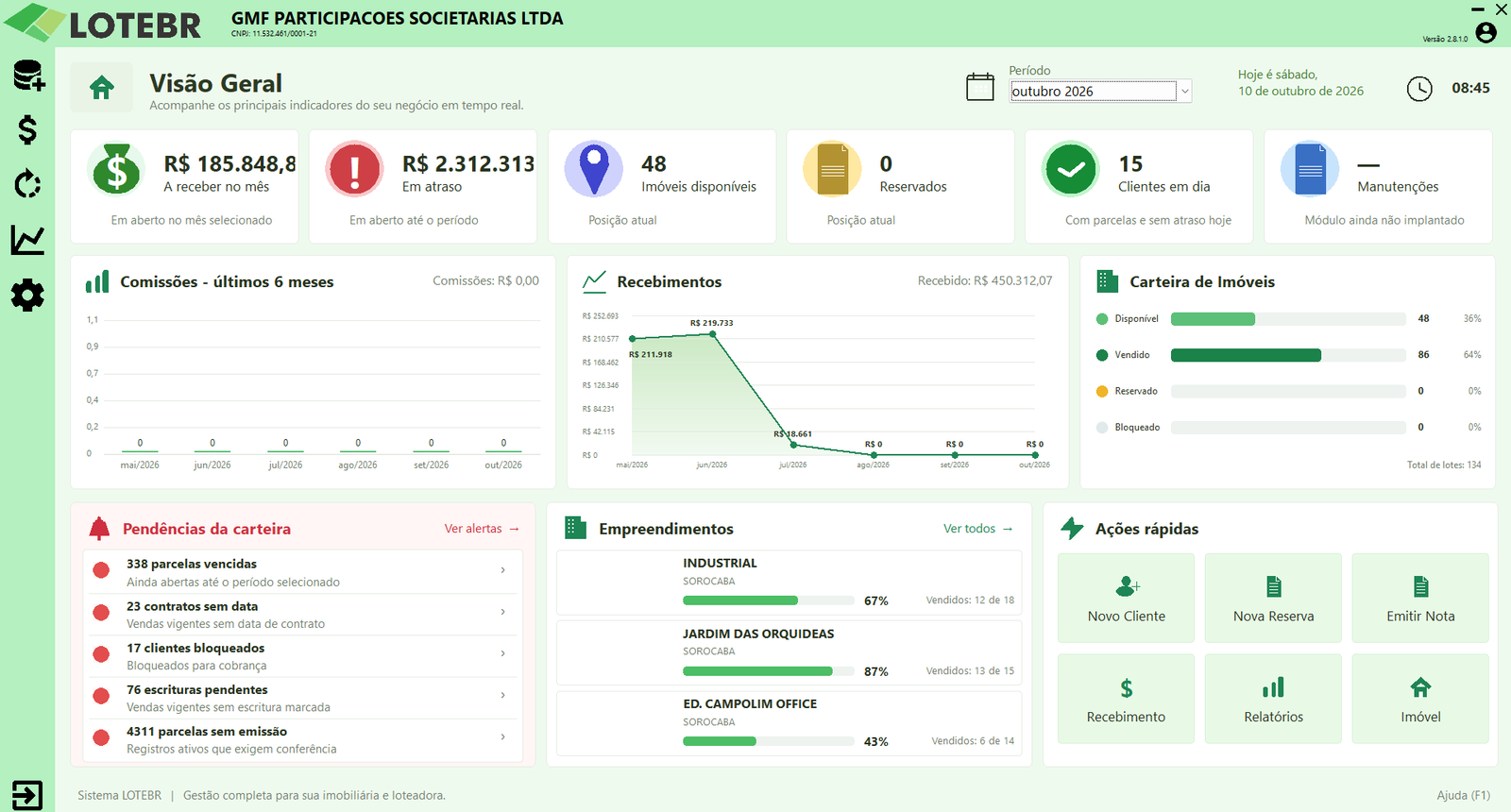The height and width of the screenshot is (812, 1511).
Task: Click the red exclamation Em atraso icon
Action: coord(354,170)
